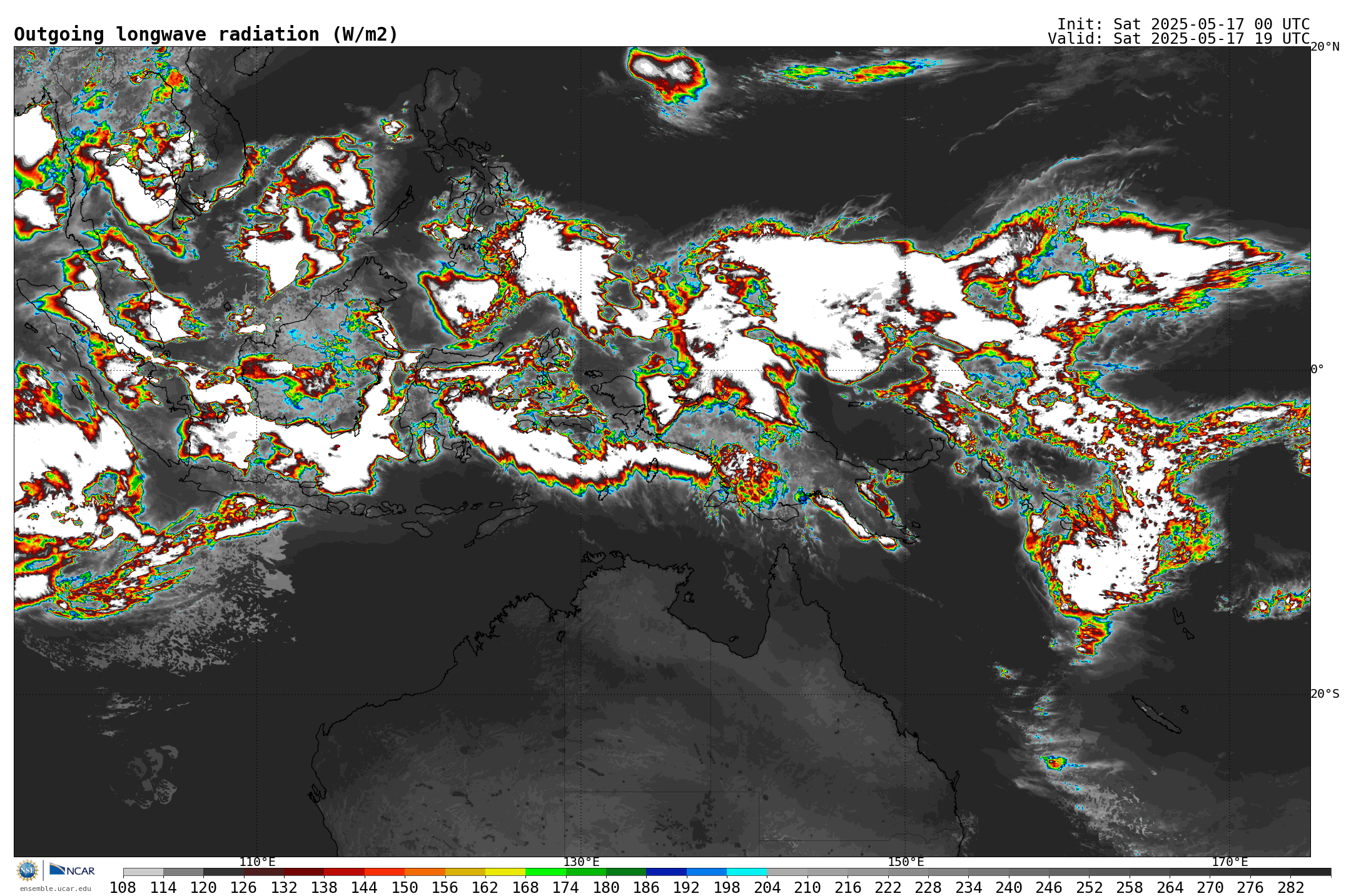This screenshot has height=896, width=1351.
Task: Pick the bright green swatch between 168 and 174
Action: click(545, 872)
